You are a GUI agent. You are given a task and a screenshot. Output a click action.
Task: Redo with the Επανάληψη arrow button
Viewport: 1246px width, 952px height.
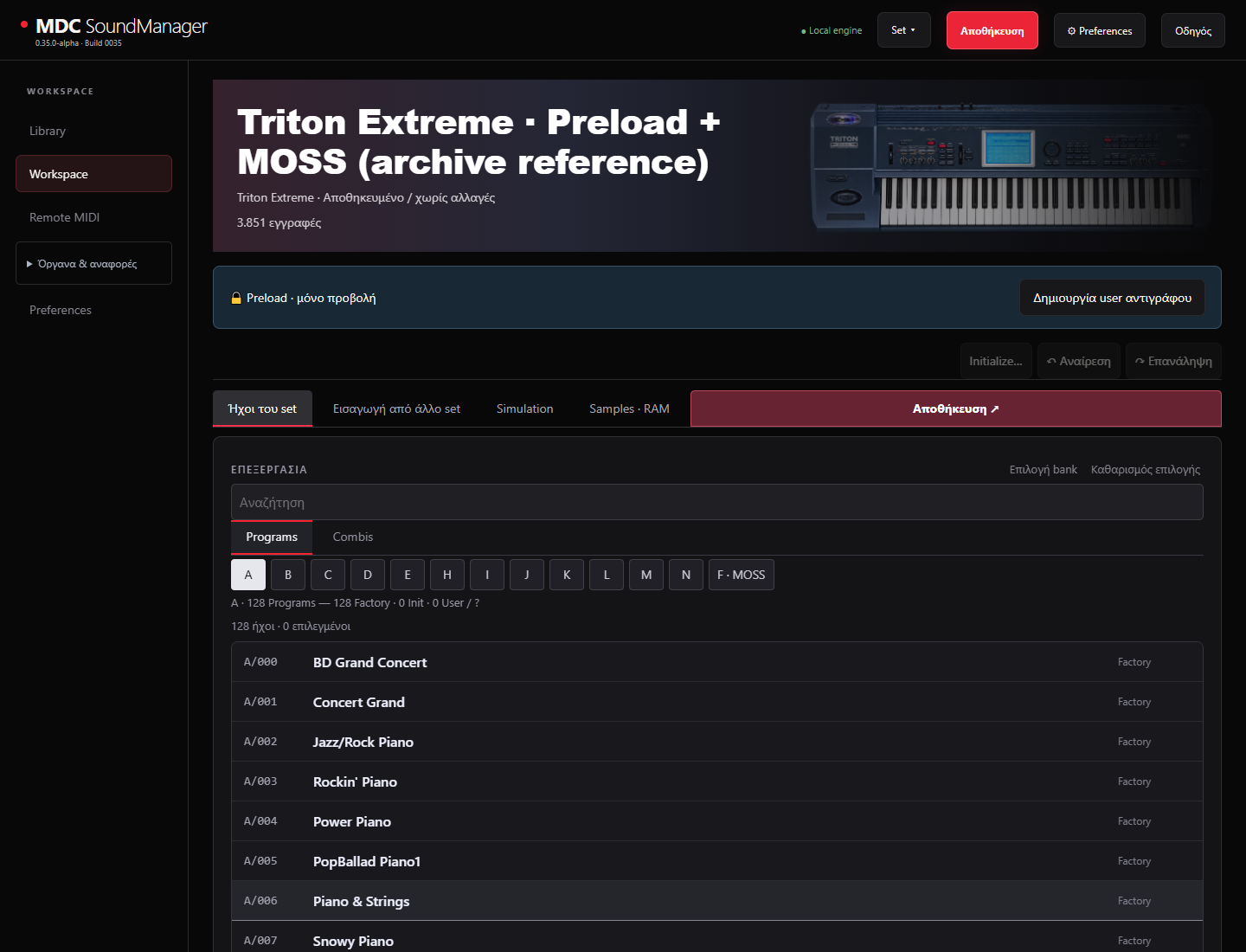tap(1173, 361)
